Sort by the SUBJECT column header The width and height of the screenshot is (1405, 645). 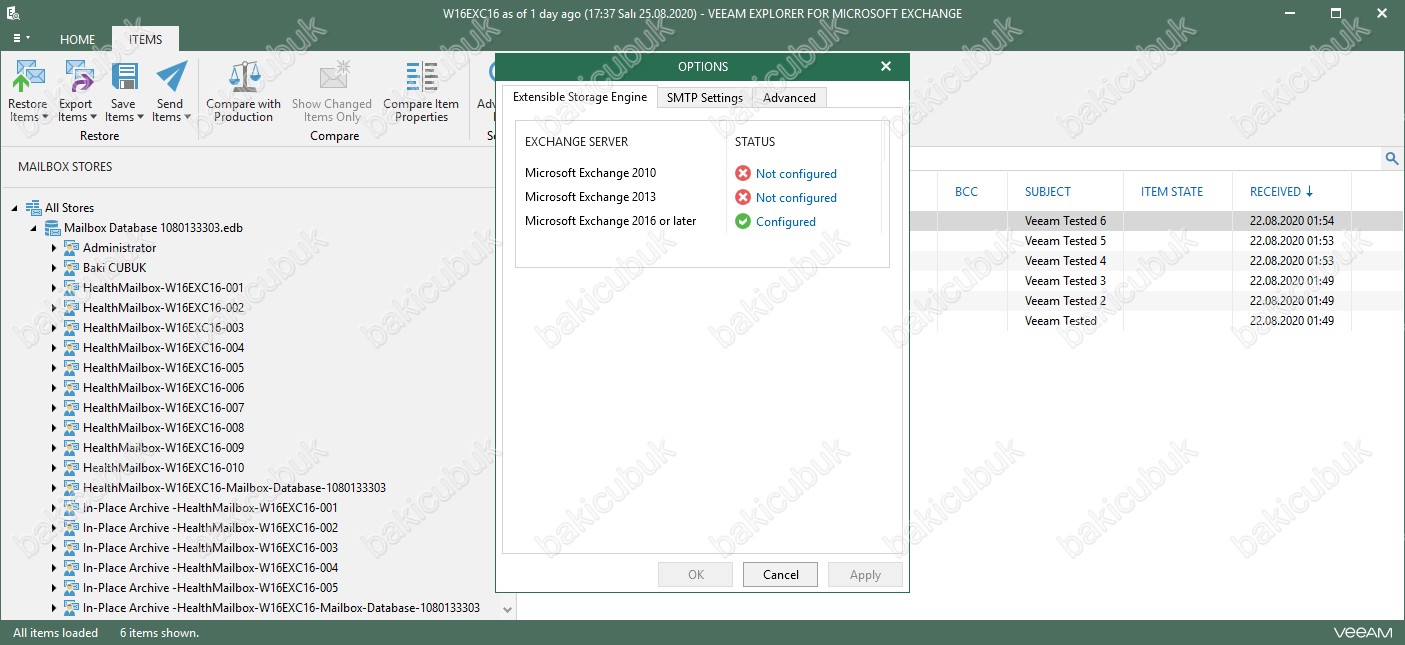click(1048, 191)
